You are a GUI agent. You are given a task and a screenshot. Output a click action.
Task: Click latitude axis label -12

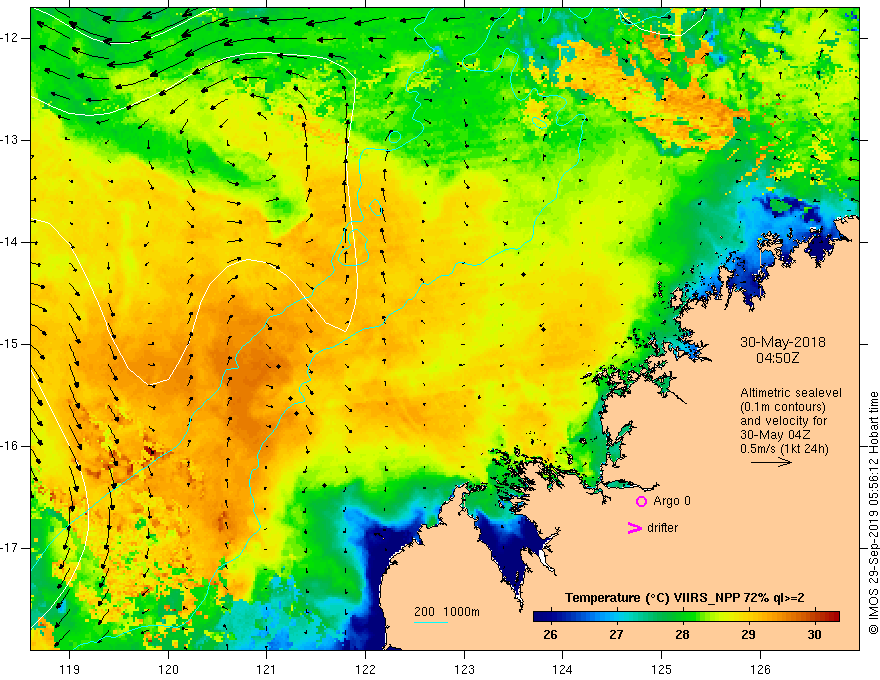pos(10,38)
